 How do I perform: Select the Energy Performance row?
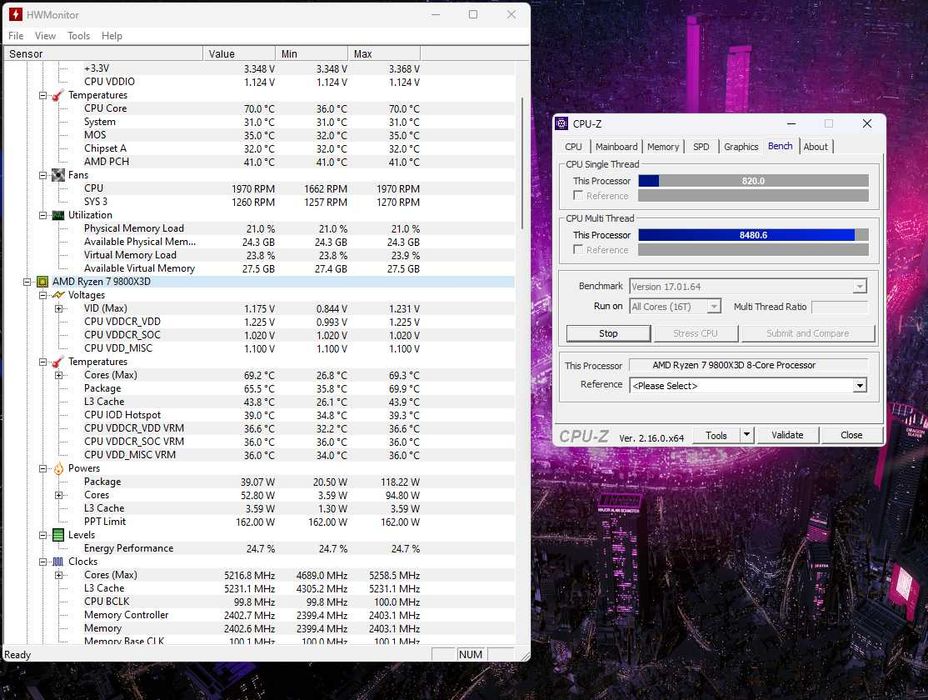pos(259,549)
